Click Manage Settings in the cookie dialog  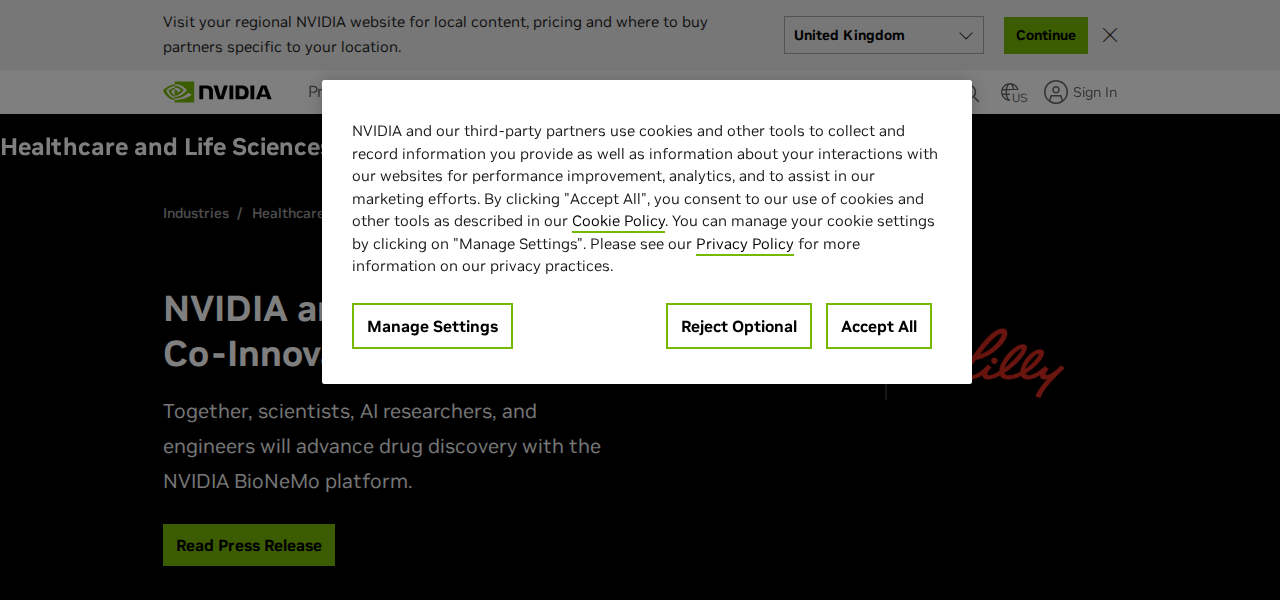pos(432,326)
